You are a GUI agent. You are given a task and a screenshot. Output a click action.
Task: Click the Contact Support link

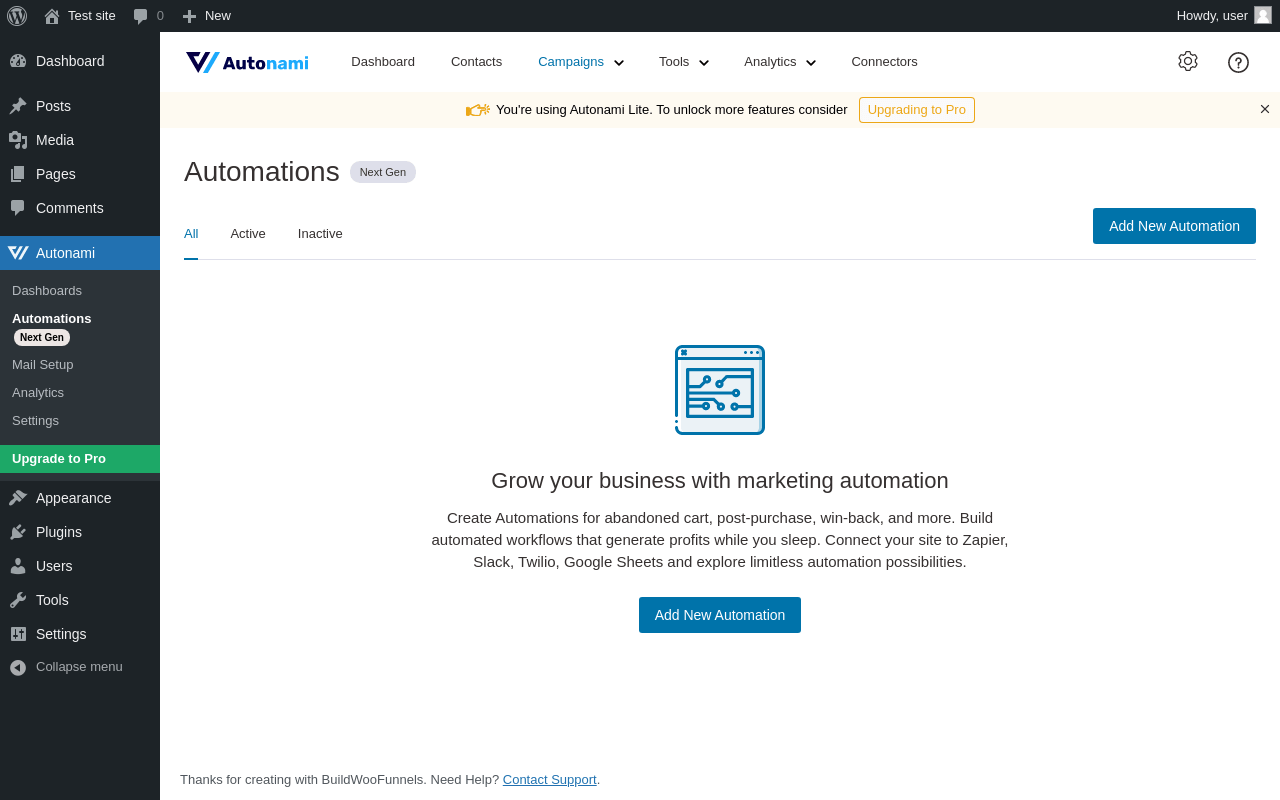[x=549, y=780]
